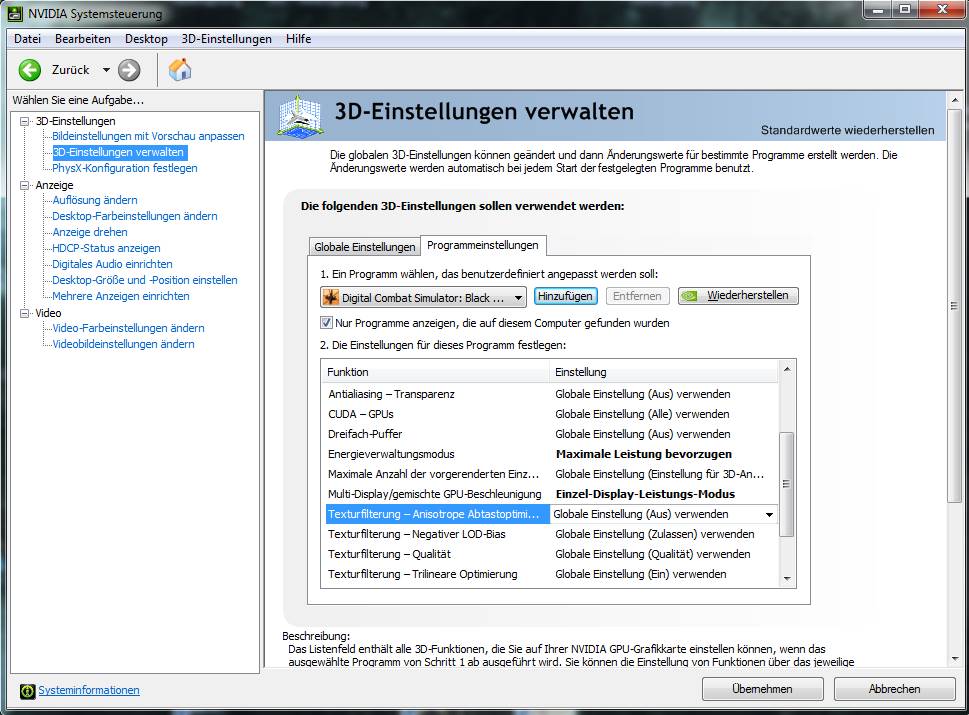This screenshot has height=715, width=969.
Task: Click main panel scroll-down arrow
Action: tap(955, 659)
